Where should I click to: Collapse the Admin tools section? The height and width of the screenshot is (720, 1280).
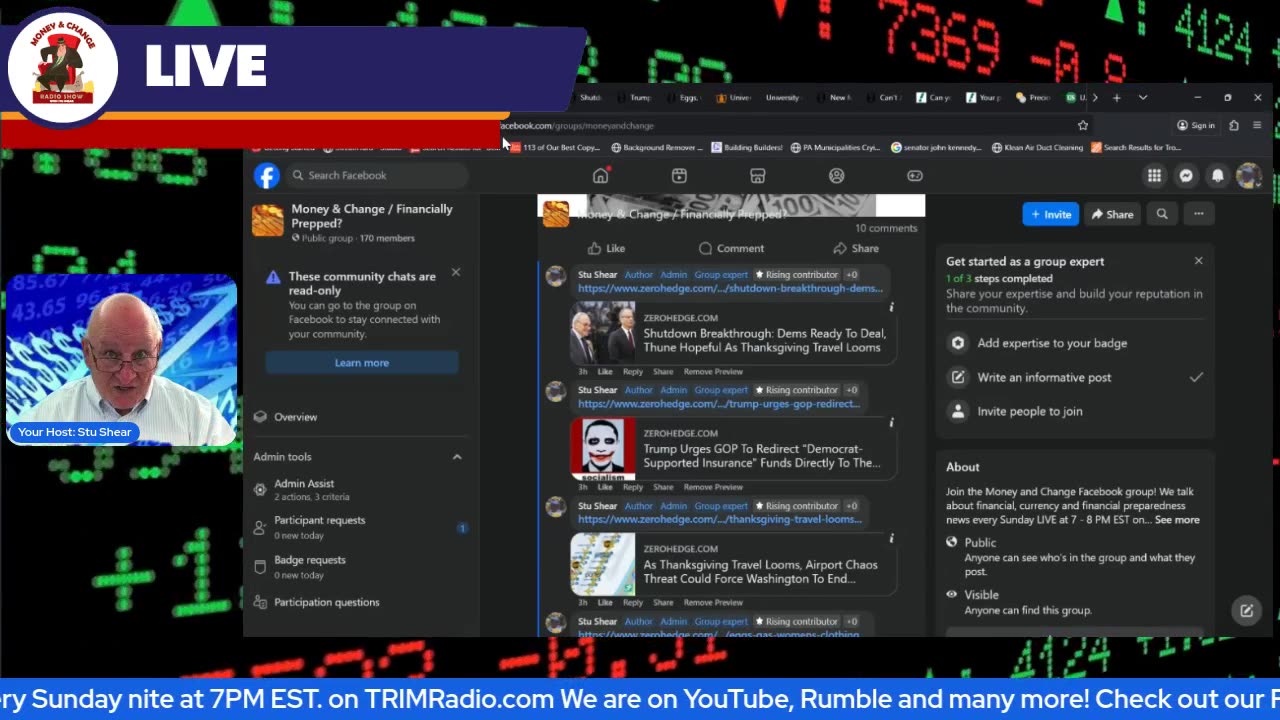pos(457,457)
